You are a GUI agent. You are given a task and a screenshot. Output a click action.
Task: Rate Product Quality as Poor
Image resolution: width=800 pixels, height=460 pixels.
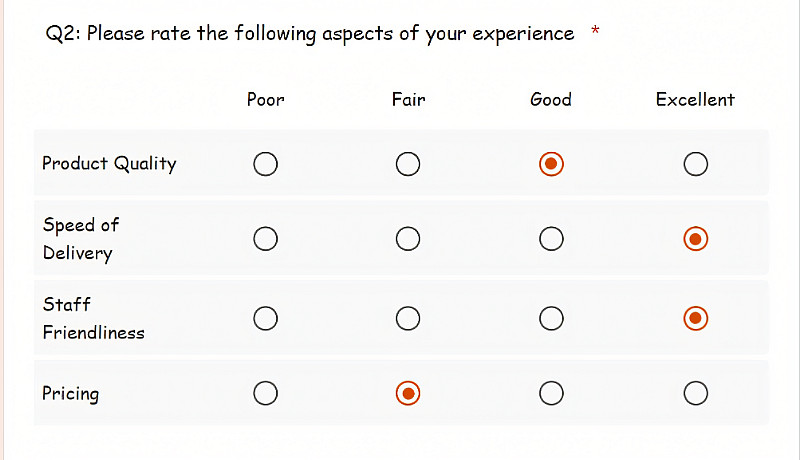(x=265, y=164)
